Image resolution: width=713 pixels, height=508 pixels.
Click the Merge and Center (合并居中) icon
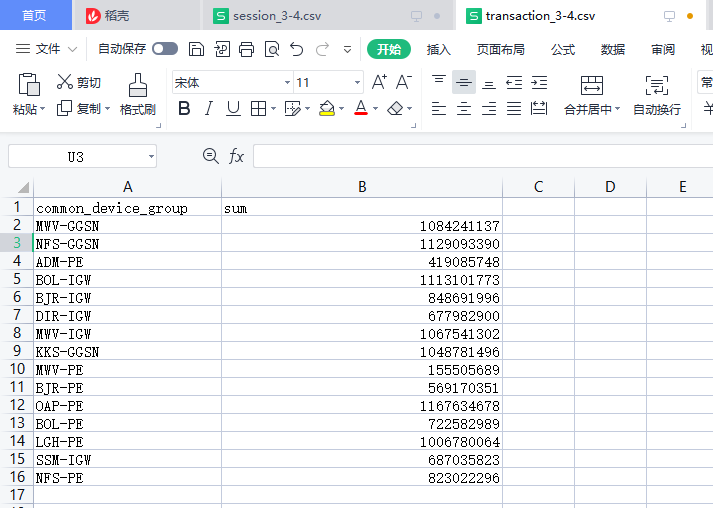591,85
